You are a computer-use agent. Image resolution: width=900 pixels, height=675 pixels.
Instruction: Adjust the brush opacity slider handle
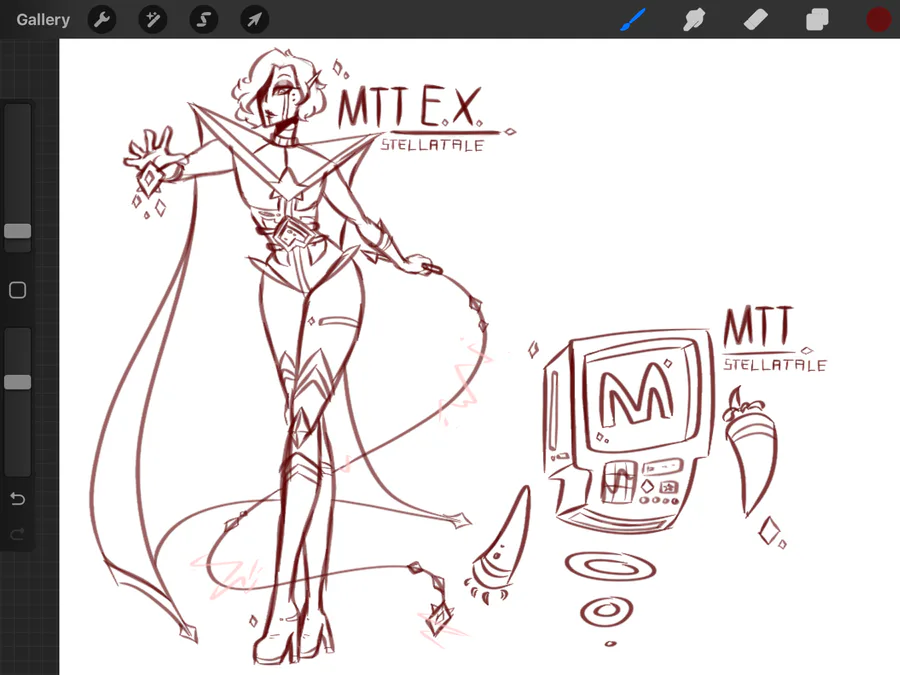(x=18, y=382)
